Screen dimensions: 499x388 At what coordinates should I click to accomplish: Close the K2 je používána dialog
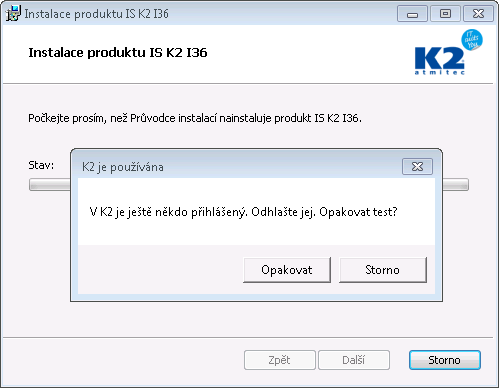[x=417, y=166]
